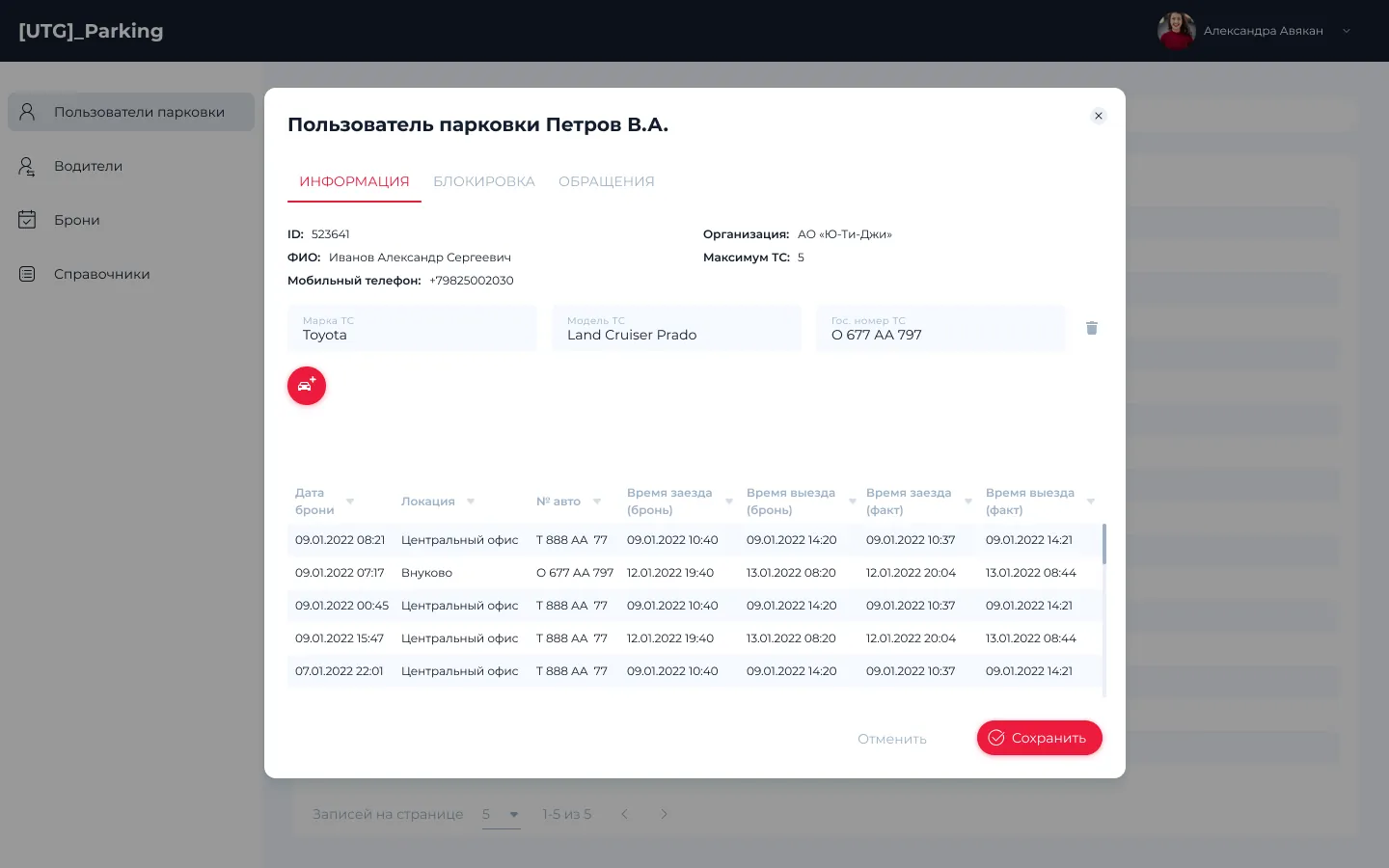1389x868 pixels.
Task: Select row with date 09.01.2022 00:45
Action: coord(694,606)
